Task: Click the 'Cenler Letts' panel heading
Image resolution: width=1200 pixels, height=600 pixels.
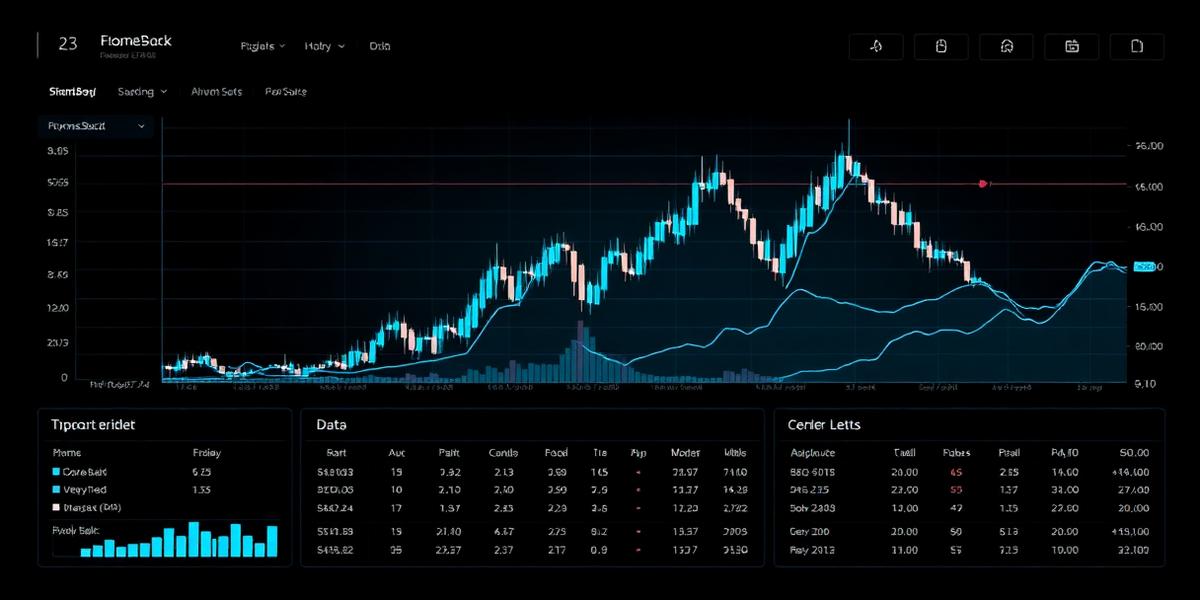Action: point(825,424)
